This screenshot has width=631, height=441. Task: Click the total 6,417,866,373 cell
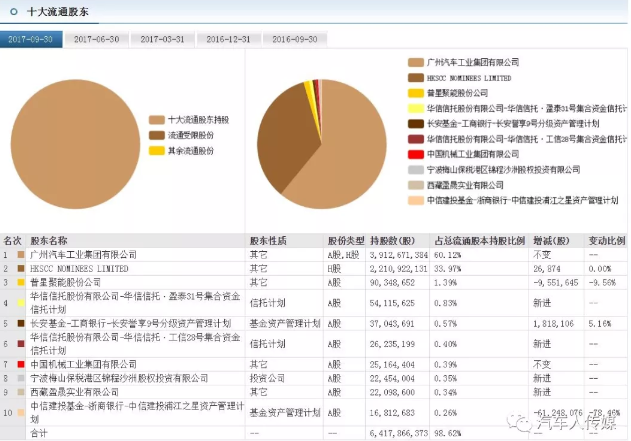pyautogui.click(x=398, y=433)
